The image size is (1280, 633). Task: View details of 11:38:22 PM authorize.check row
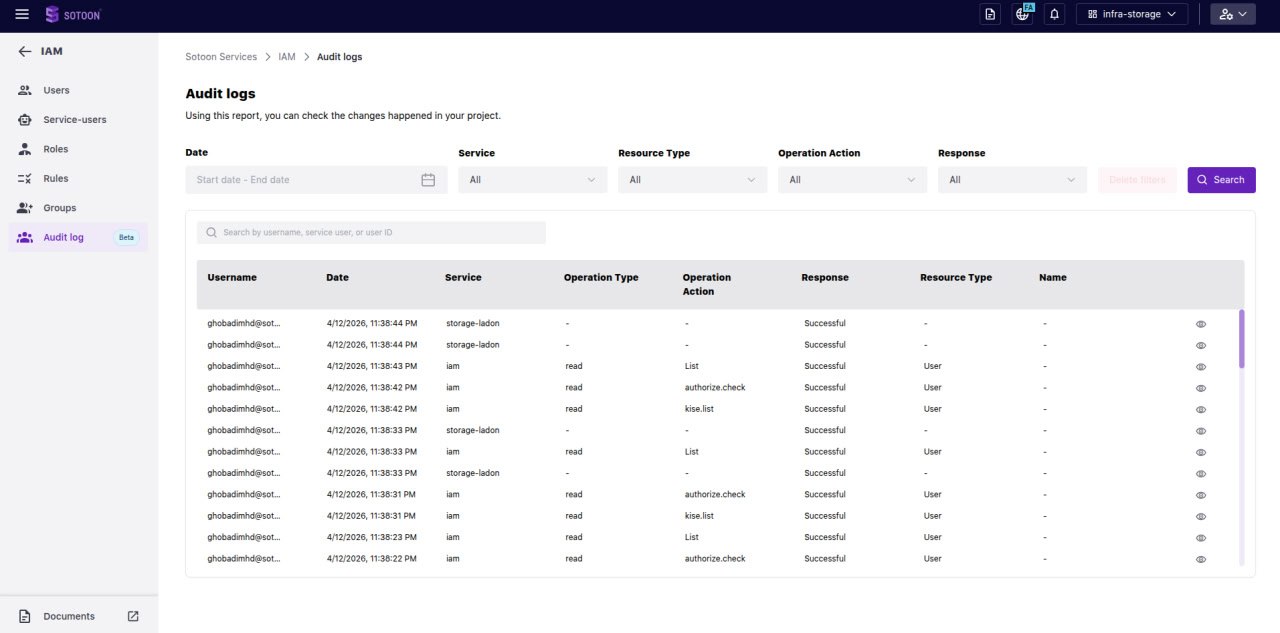(x=1201, y=559)
